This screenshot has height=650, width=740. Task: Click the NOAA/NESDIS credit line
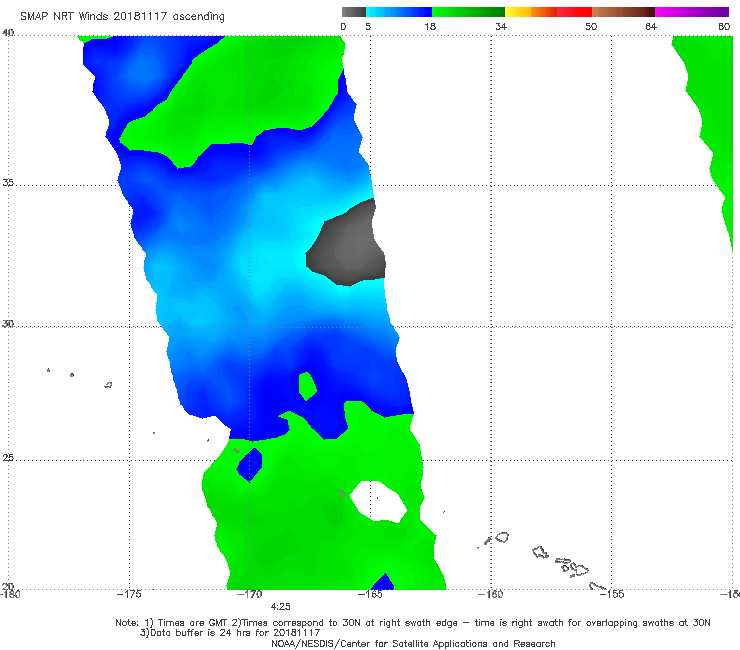pos(413,644)
